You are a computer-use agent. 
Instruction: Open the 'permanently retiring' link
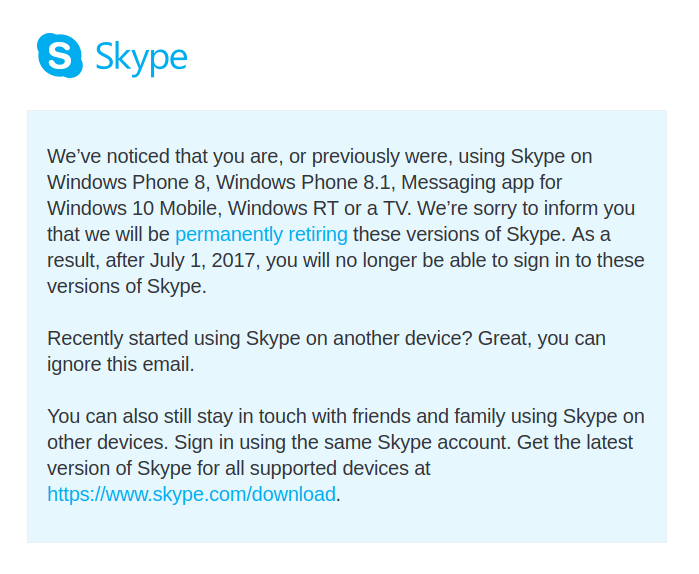point(261,234)
